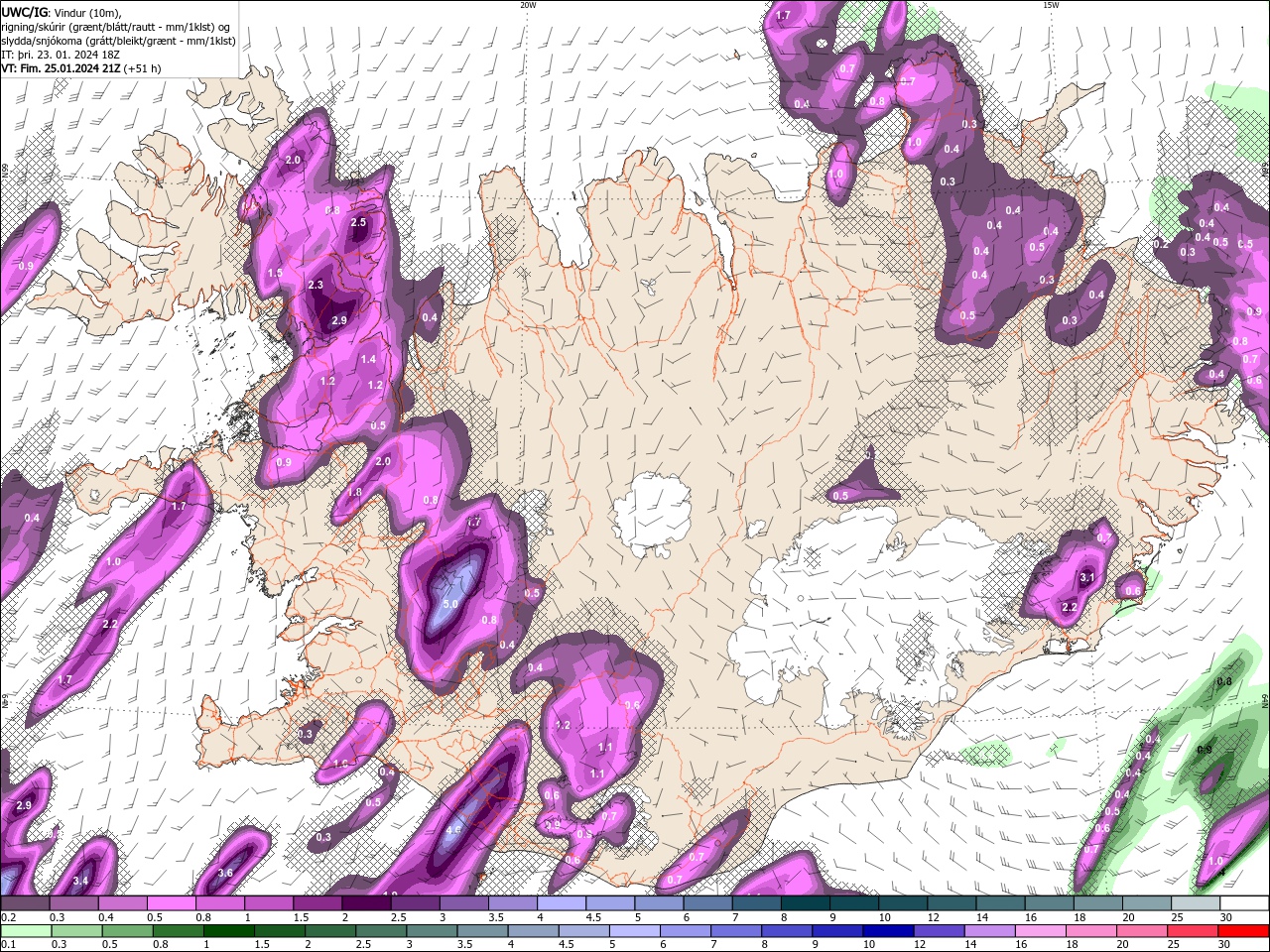Click the "30" label on the lower rain legend
The width and height of the screenshot is (1270, 952).
[1223, 944]
